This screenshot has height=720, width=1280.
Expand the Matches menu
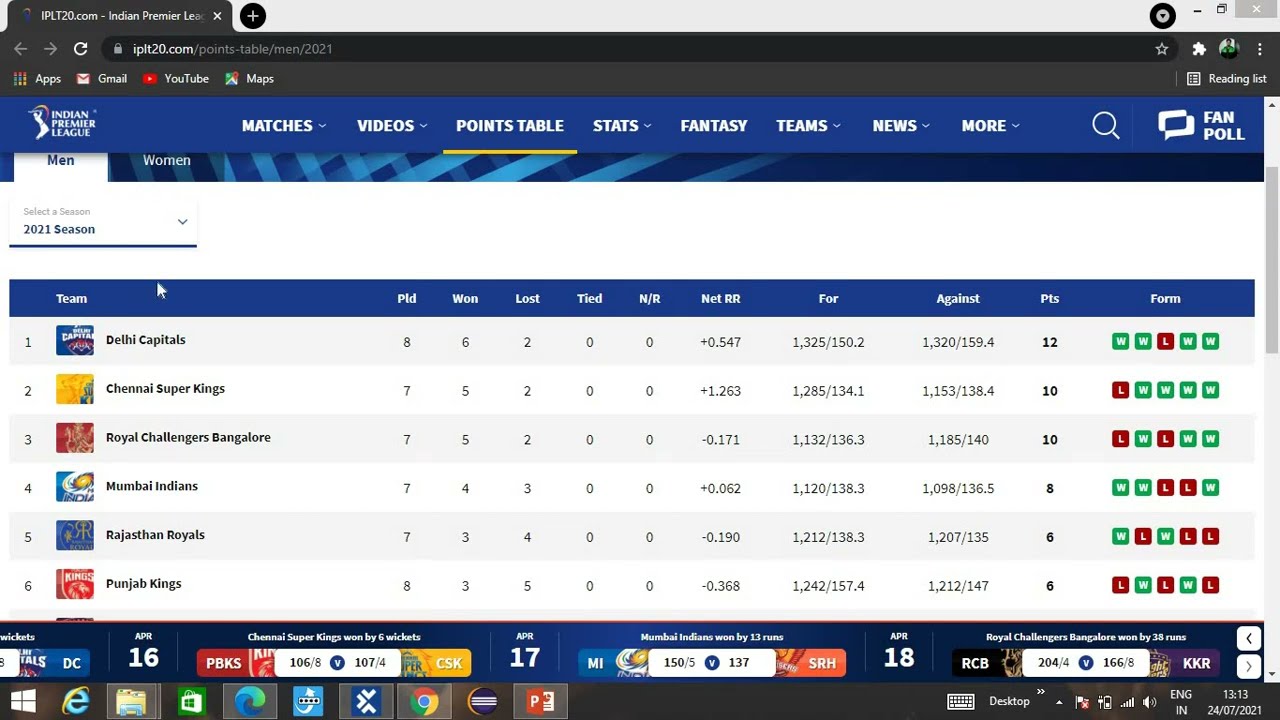click(284, 125)
